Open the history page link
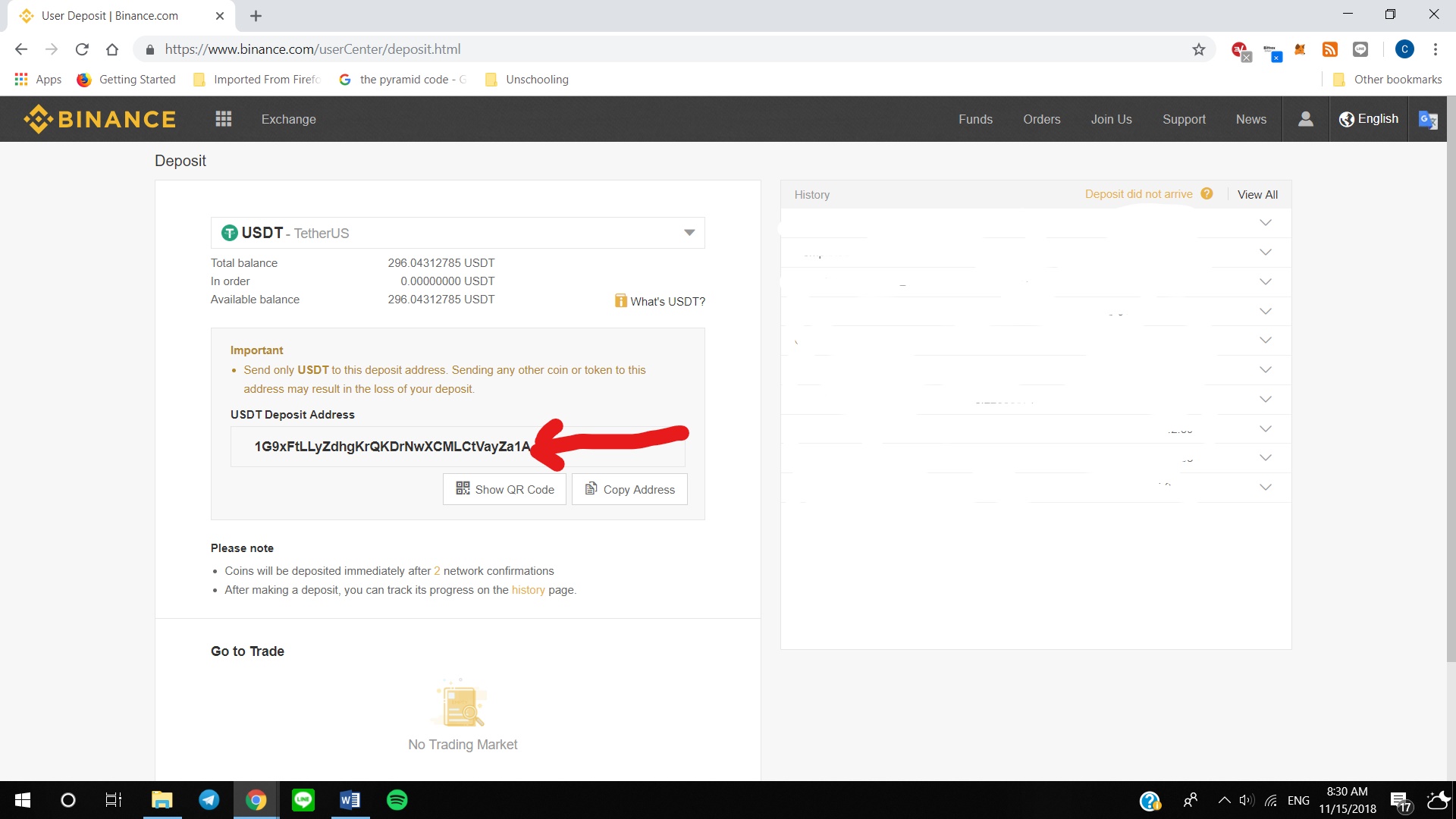 (528, 590)
